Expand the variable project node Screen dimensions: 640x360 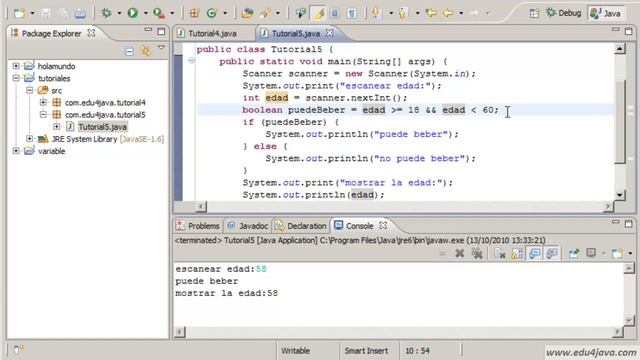[16, 151]
